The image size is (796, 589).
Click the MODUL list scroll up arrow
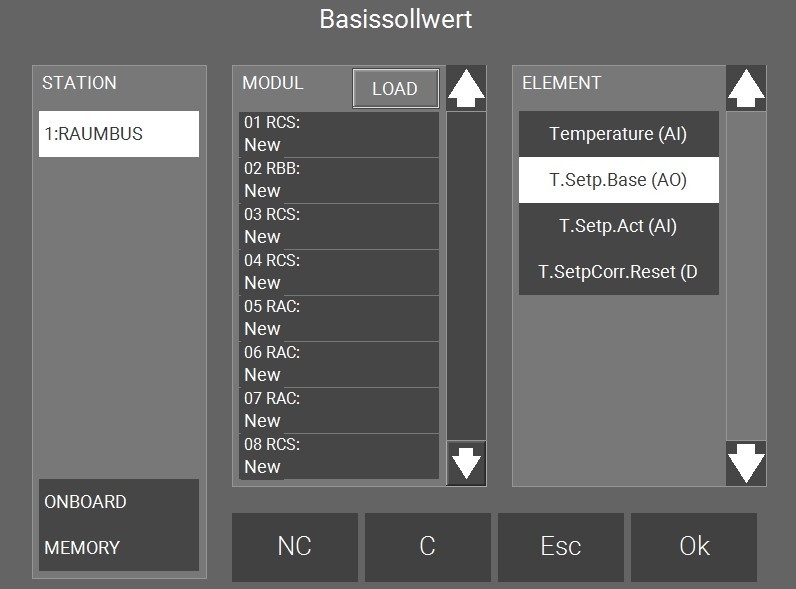[x=466, y=88]
